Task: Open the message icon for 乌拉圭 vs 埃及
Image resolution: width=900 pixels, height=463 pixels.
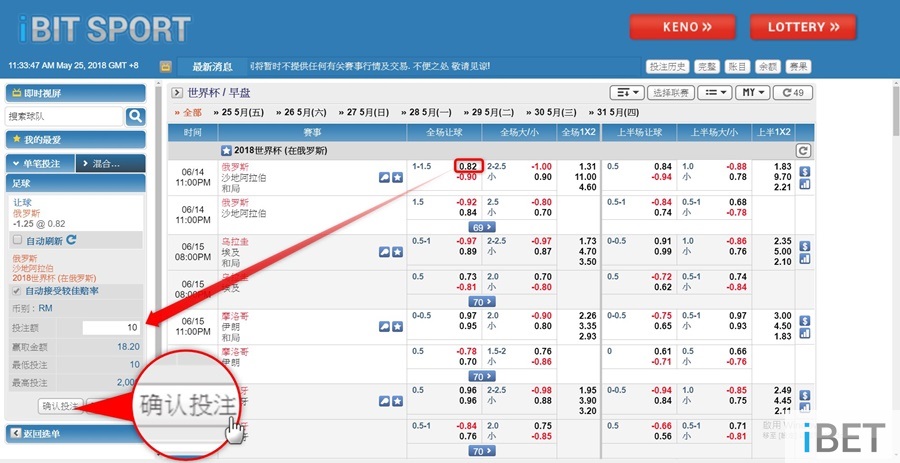Action: pyautogui.click(x=385, y=252)
